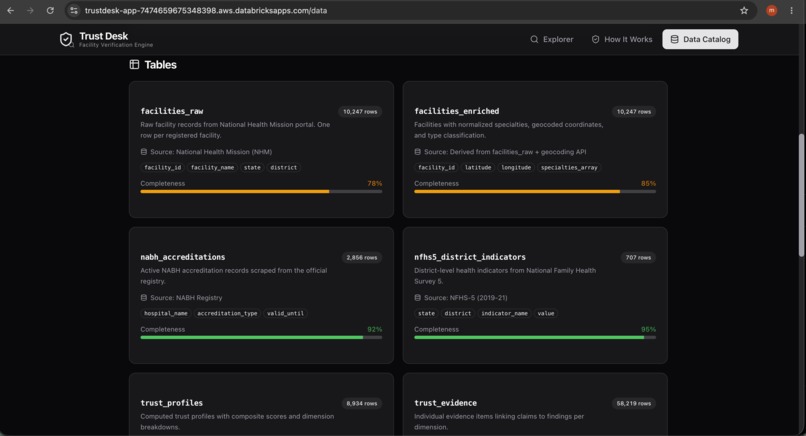Open site information icon in address bar
Viewport: 806px width, 436px height.
[x=74, y=10]
